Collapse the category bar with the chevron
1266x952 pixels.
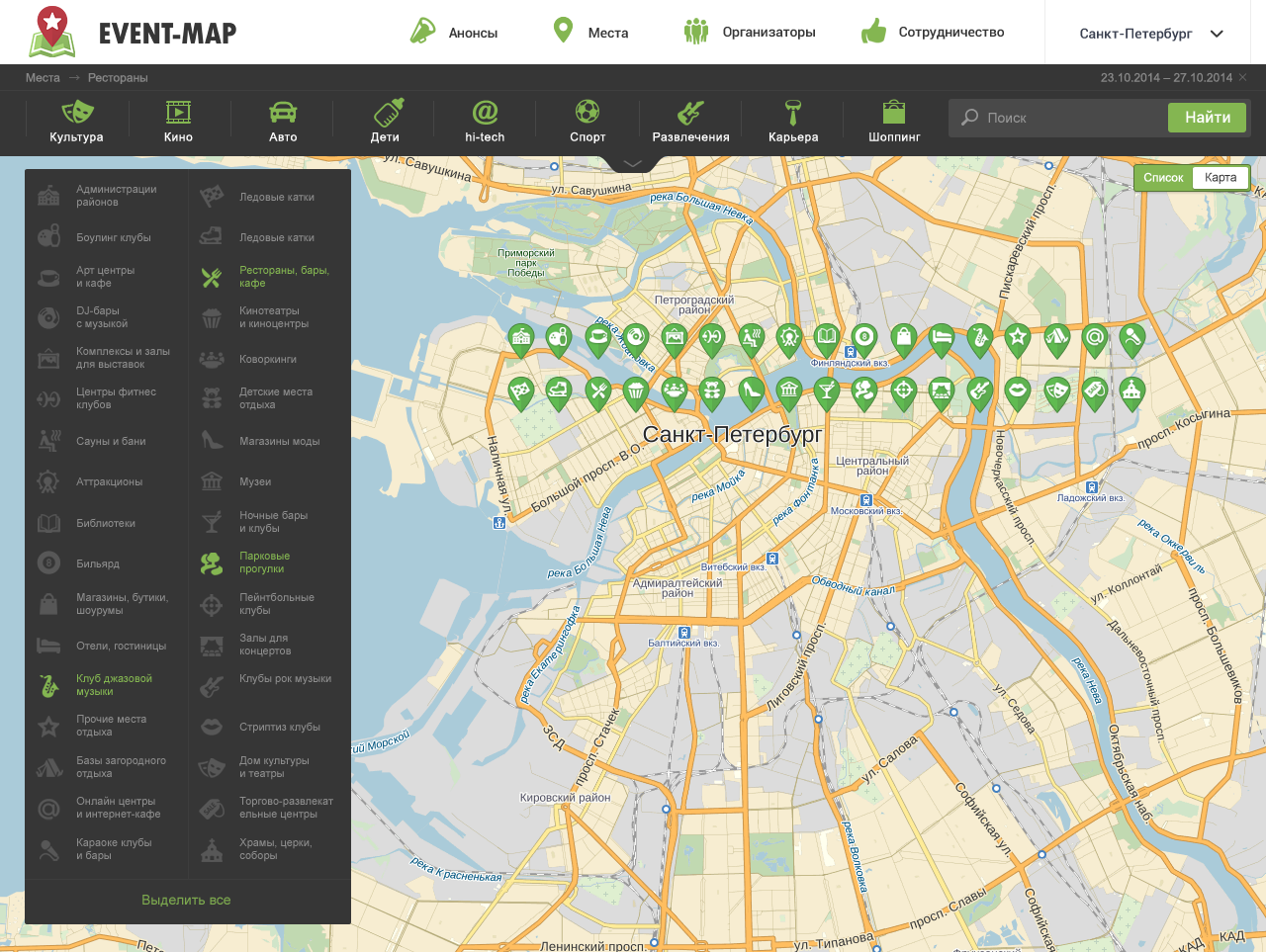click(x=633, y=163)
